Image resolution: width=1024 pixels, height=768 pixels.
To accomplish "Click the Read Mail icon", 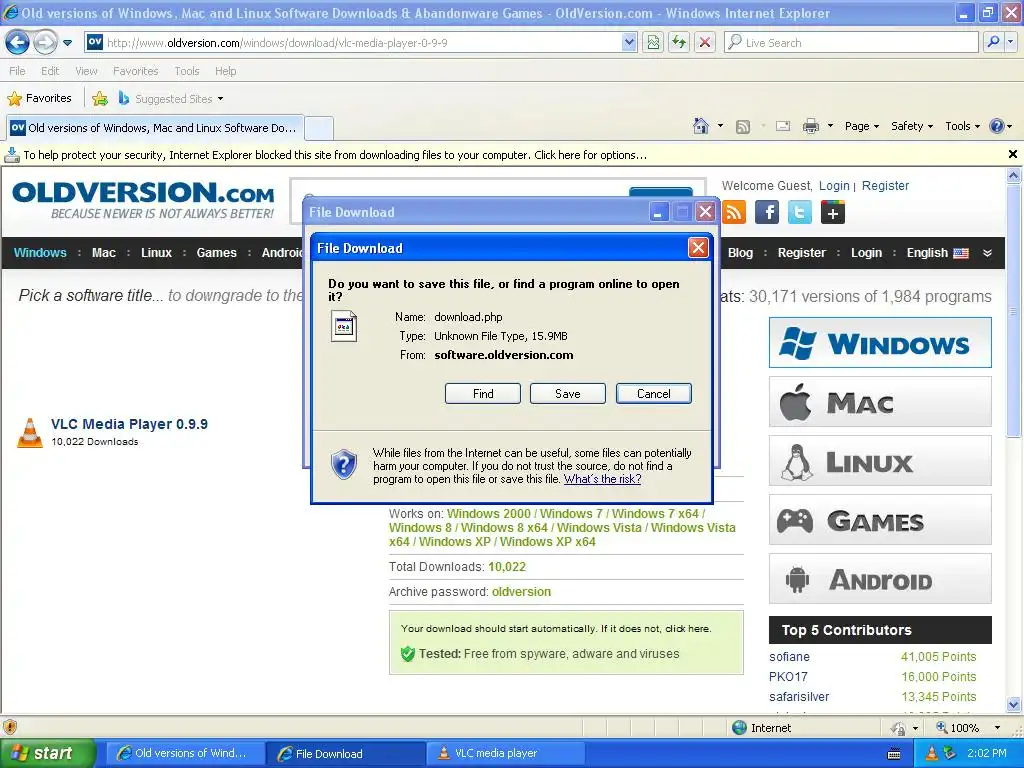I will (783, 126).
